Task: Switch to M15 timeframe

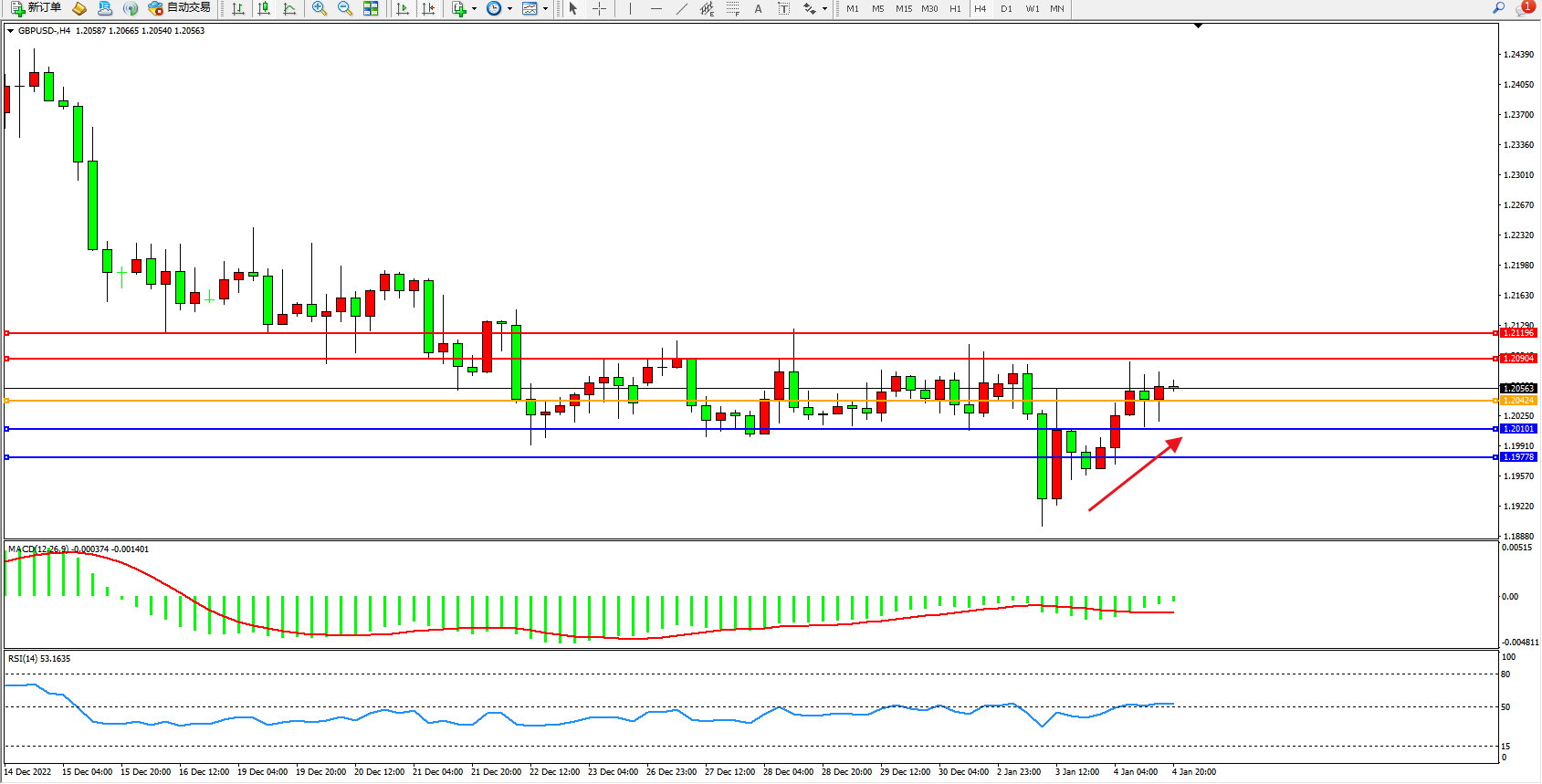Action: [904, 8]
